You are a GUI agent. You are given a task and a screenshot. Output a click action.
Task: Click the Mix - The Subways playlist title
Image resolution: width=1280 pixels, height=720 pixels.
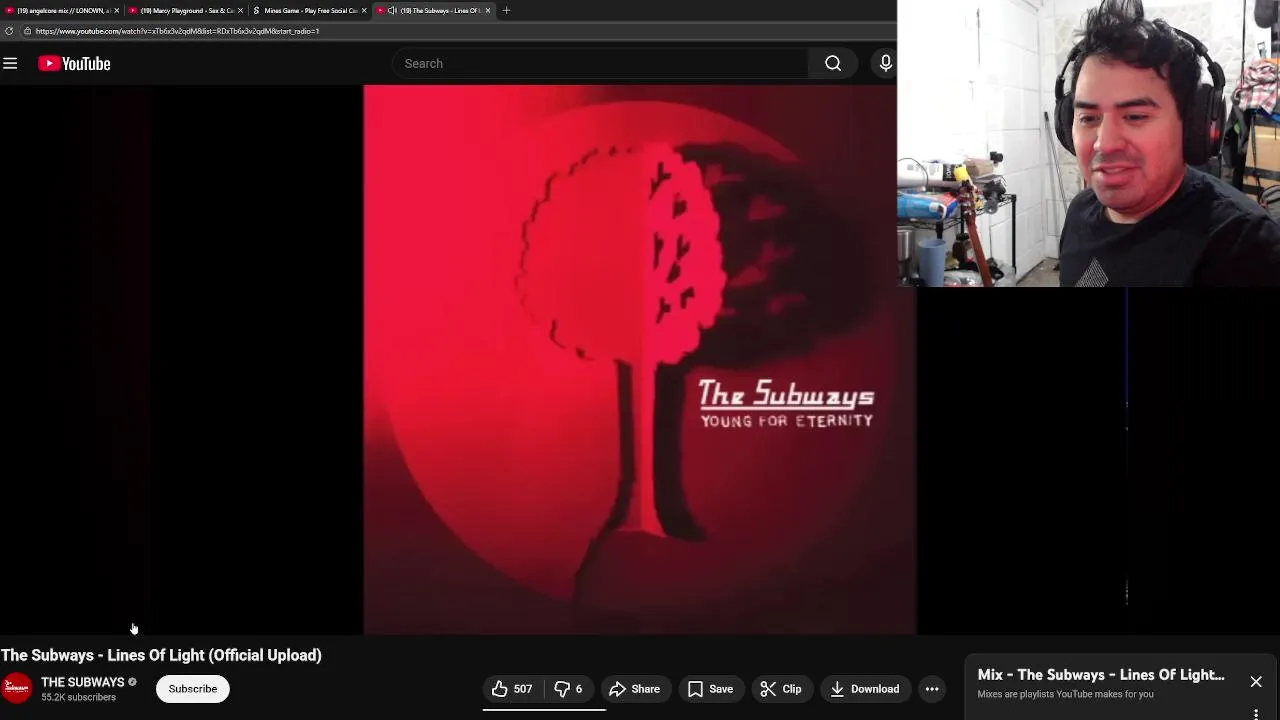click(x=1101, y=675)
